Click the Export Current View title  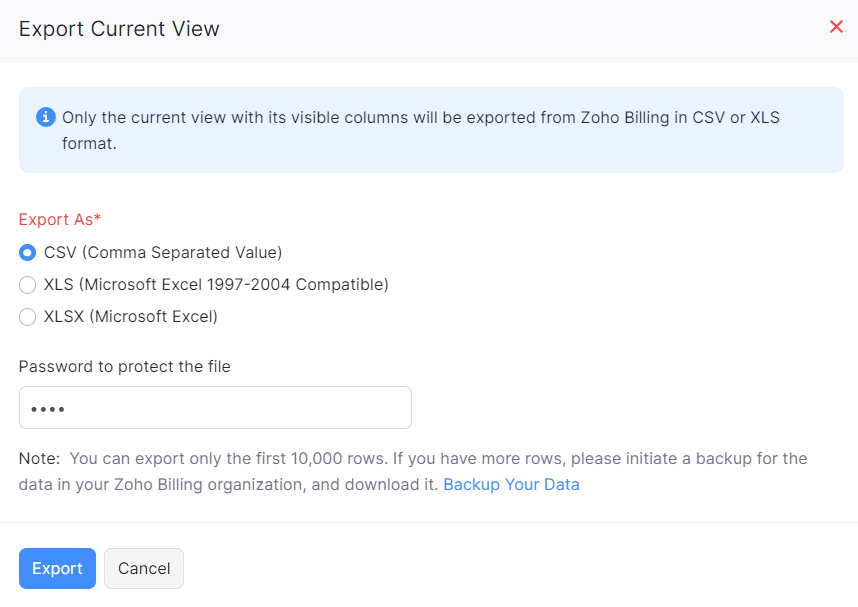pos(119,29)
